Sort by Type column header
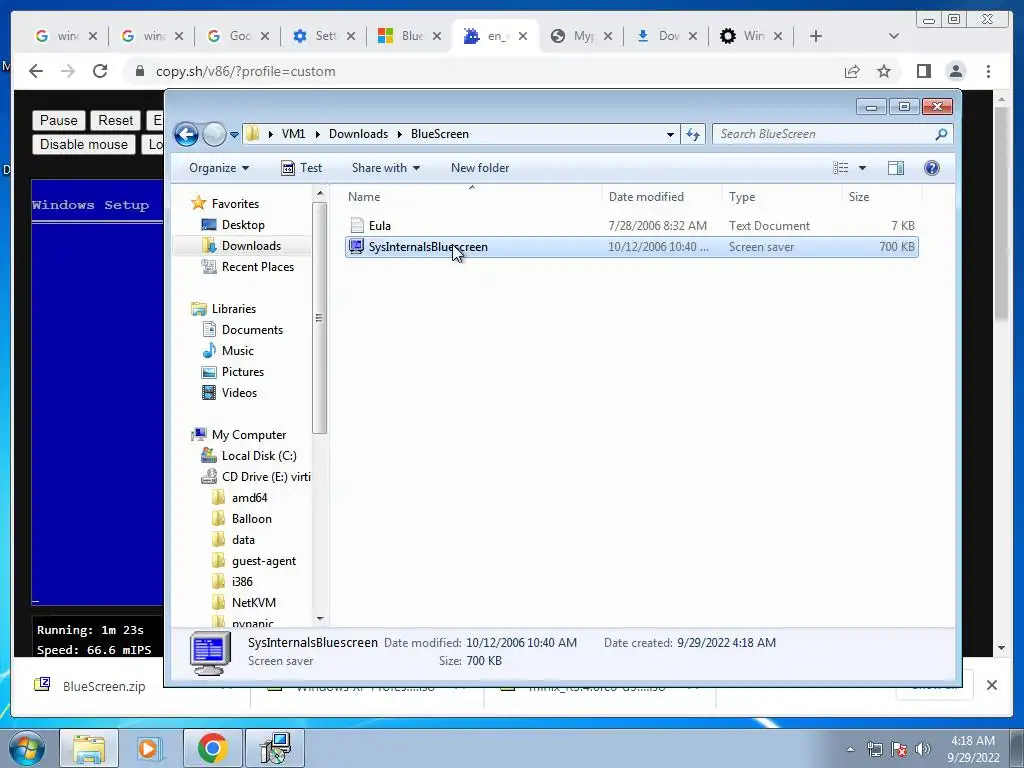 coord(782,197)
